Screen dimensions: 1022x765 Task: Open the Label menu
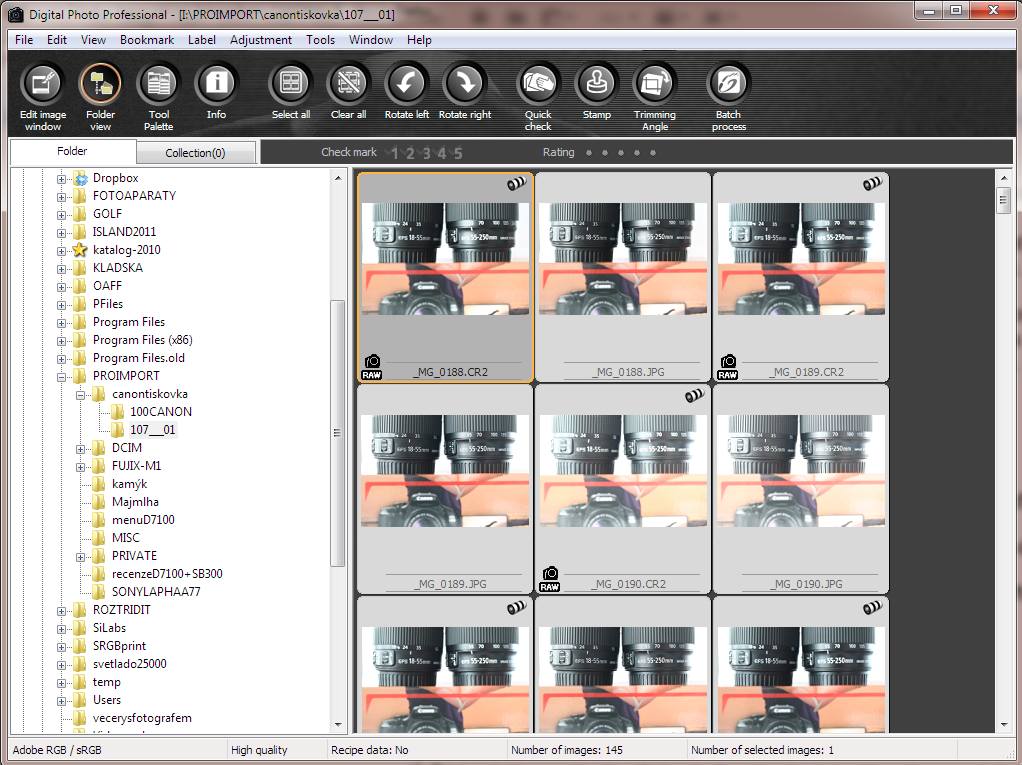201,40
